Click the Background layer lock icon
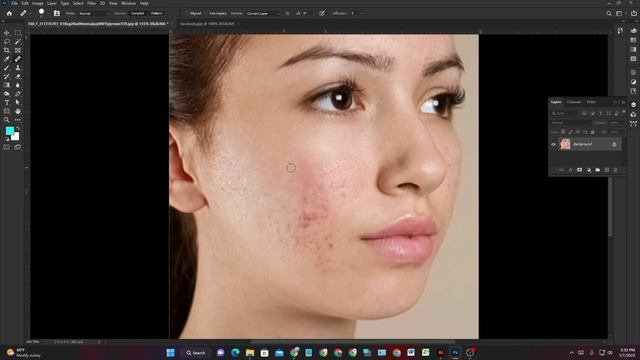The height and width of the screenshot is (360, 640). 614,144
